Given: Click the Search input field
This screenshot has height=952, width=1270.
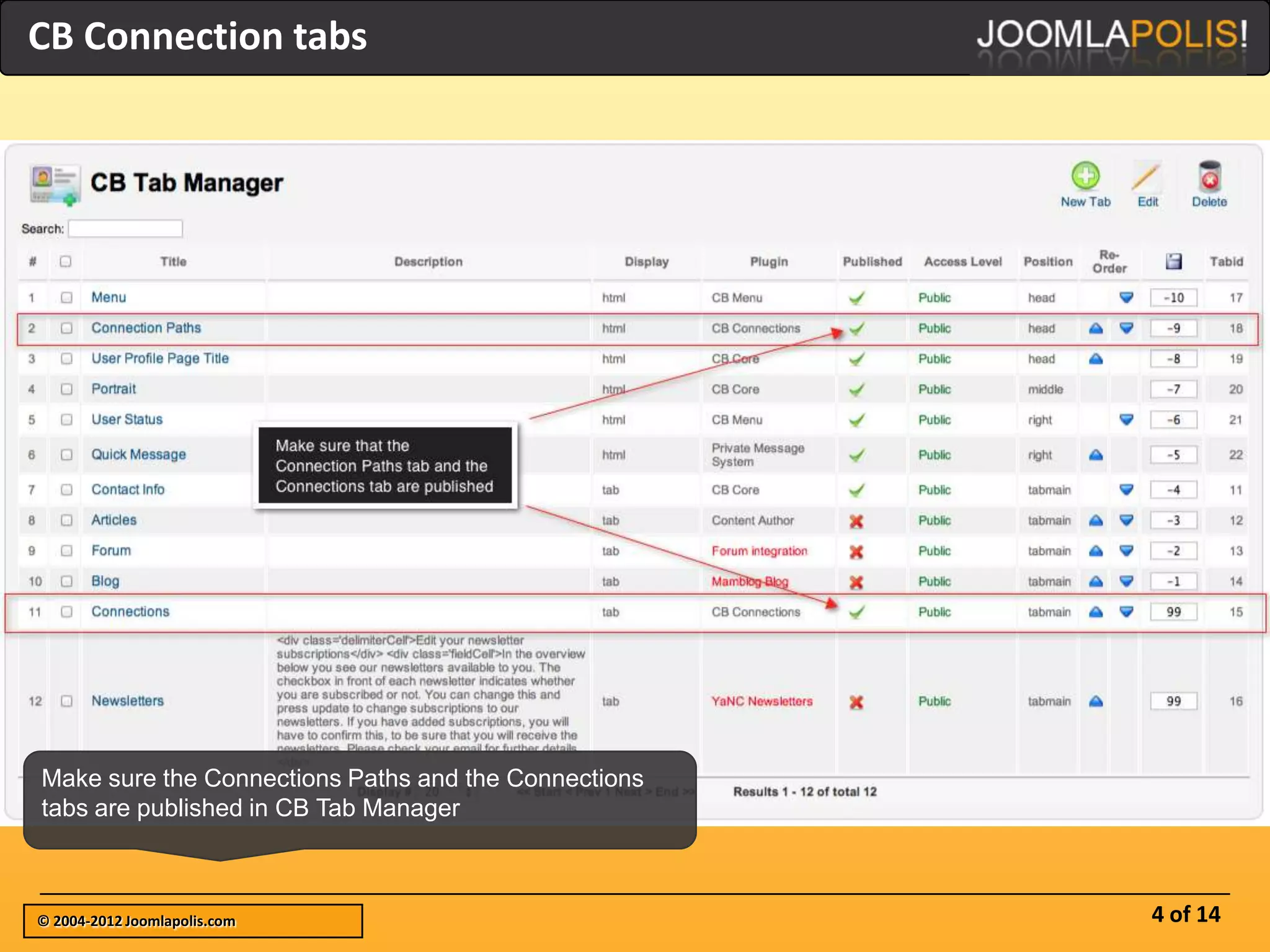Looking at the screenshot, I should tap(125, 229).
